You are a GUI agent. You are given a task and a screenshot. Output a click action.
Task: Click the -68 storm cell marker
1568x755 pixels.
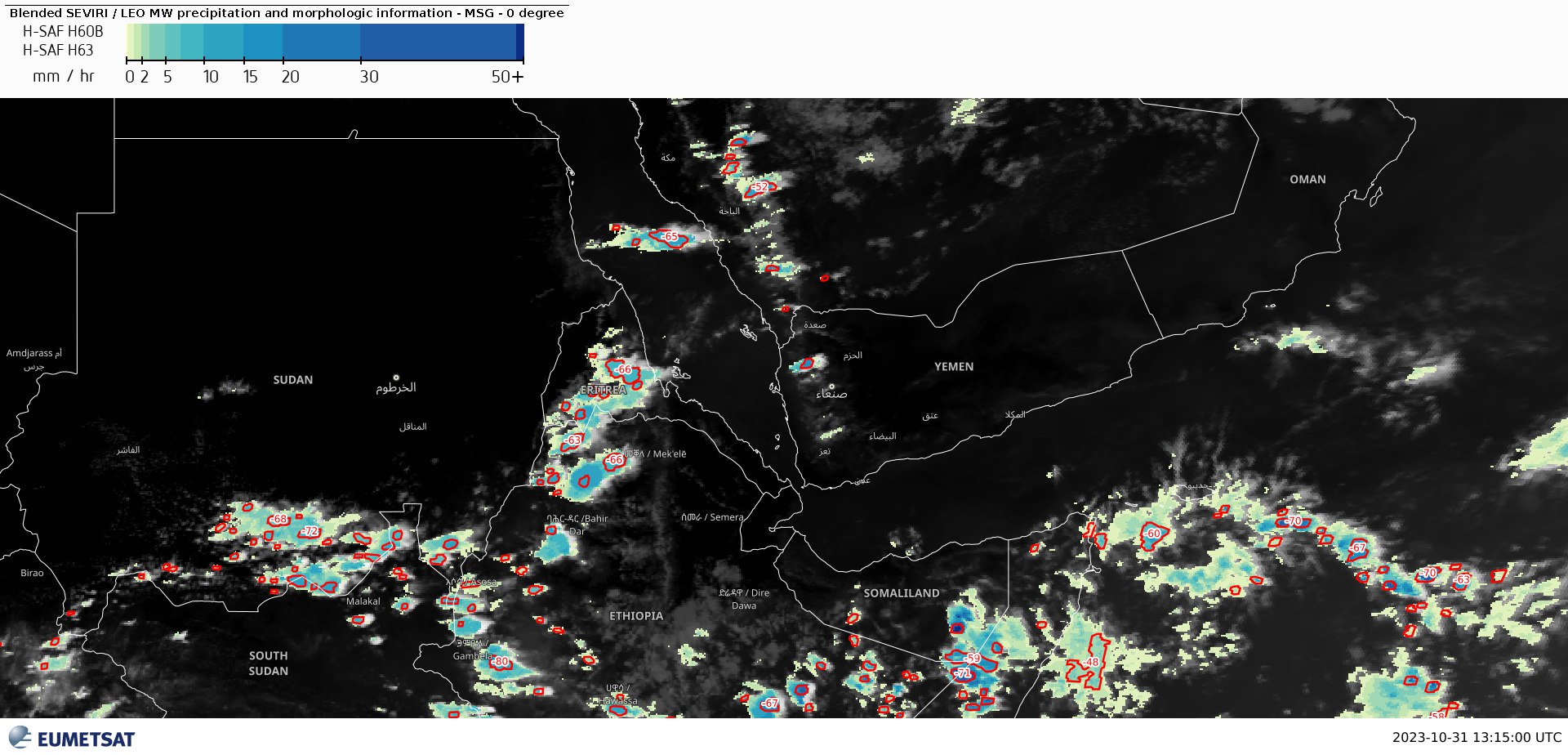(x=279, y=519)
